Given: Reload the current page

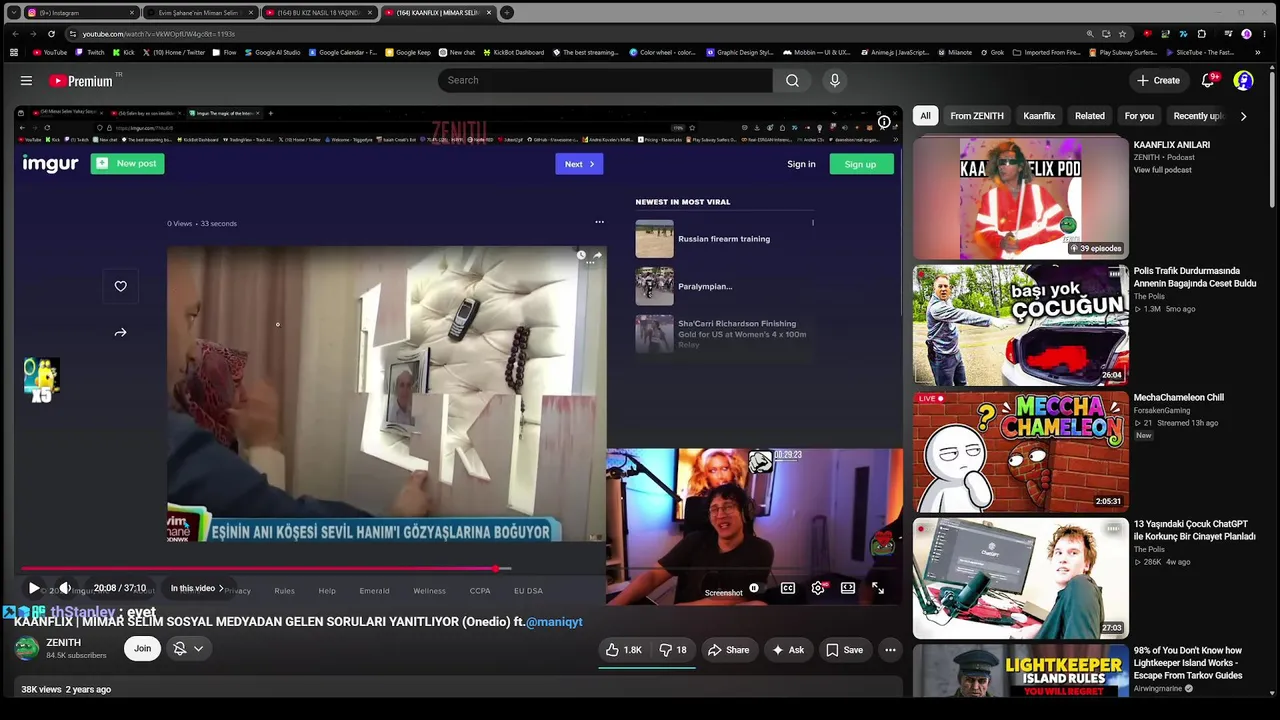Looking at the screenshot, I should 51,34.
